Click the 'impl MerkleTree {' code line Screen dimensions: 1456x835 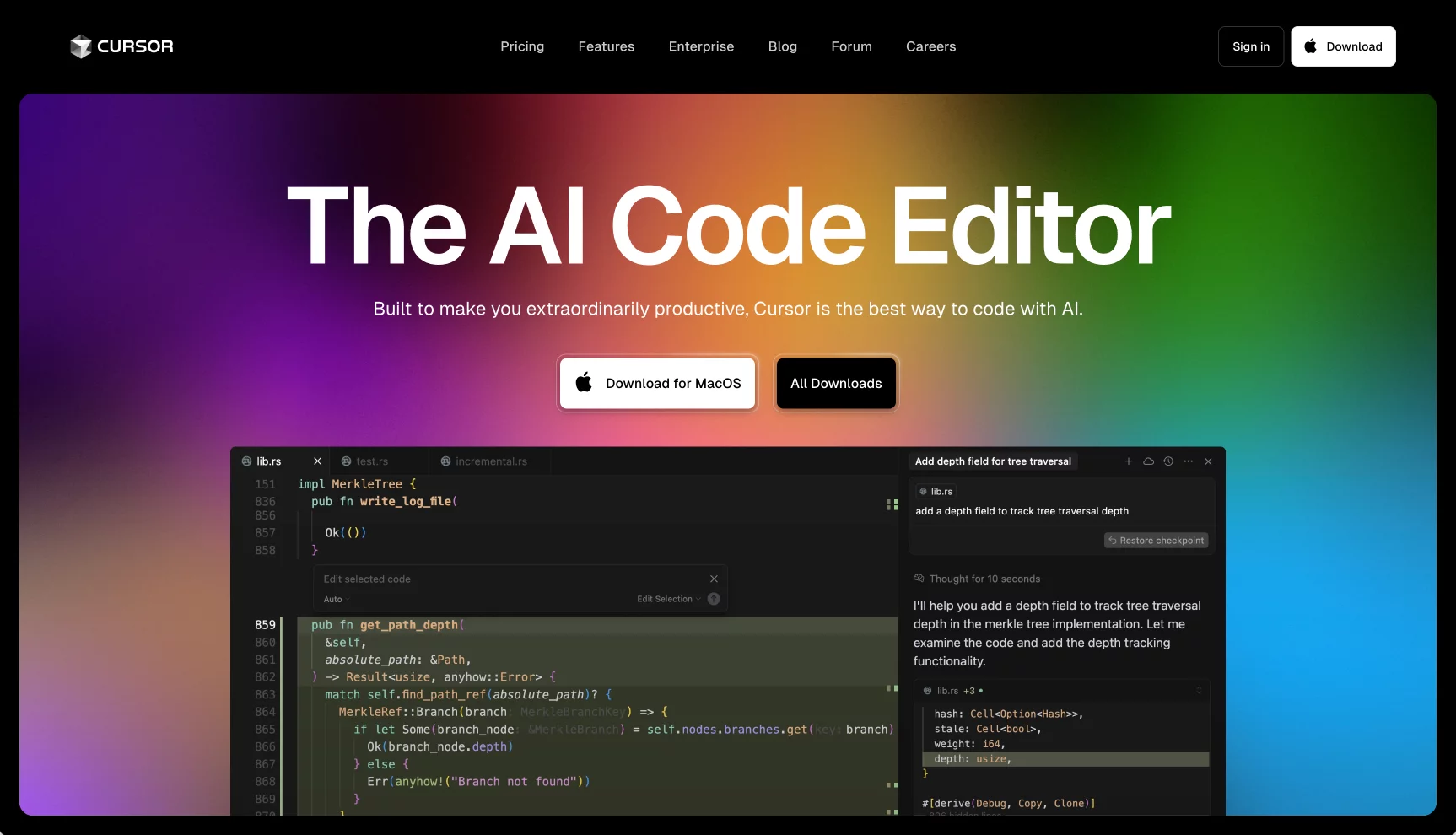(357, 484)
